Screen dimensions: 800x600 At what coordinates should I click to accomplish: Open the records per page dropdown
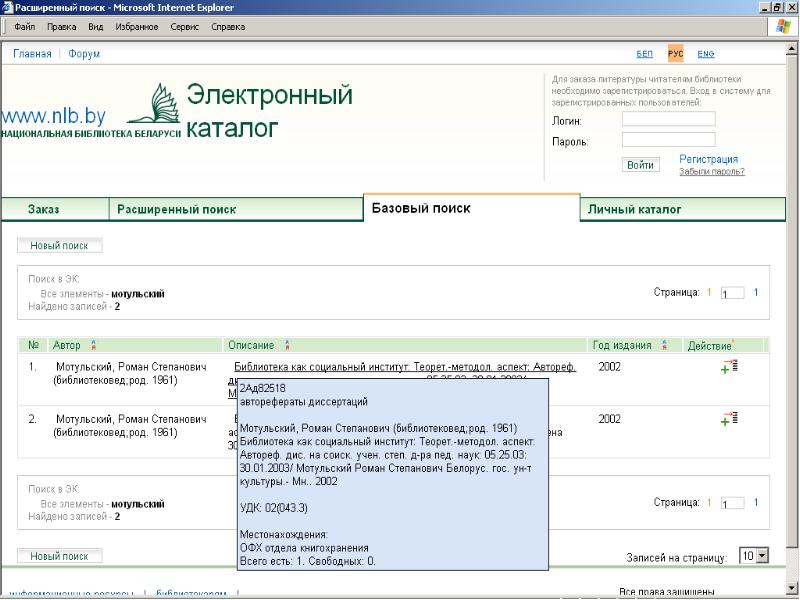tap(753, 555)
